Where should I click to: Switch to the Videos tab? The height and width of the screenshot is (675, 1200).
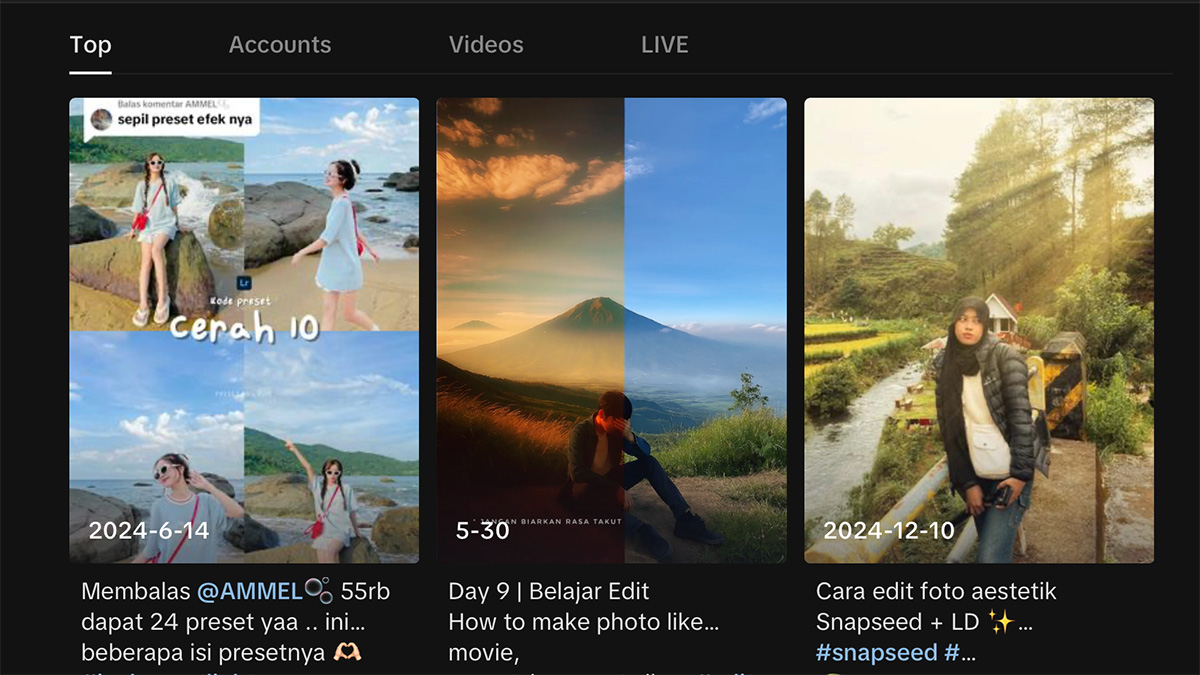point(486,45)
